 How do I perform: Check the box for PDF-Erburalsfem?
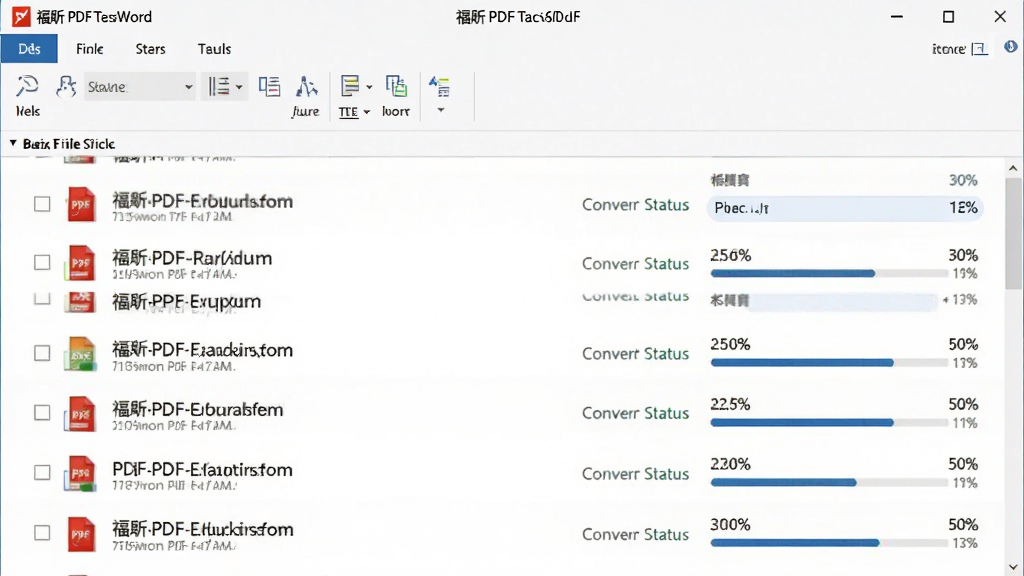pyautogui.click(x=42, y=413)
